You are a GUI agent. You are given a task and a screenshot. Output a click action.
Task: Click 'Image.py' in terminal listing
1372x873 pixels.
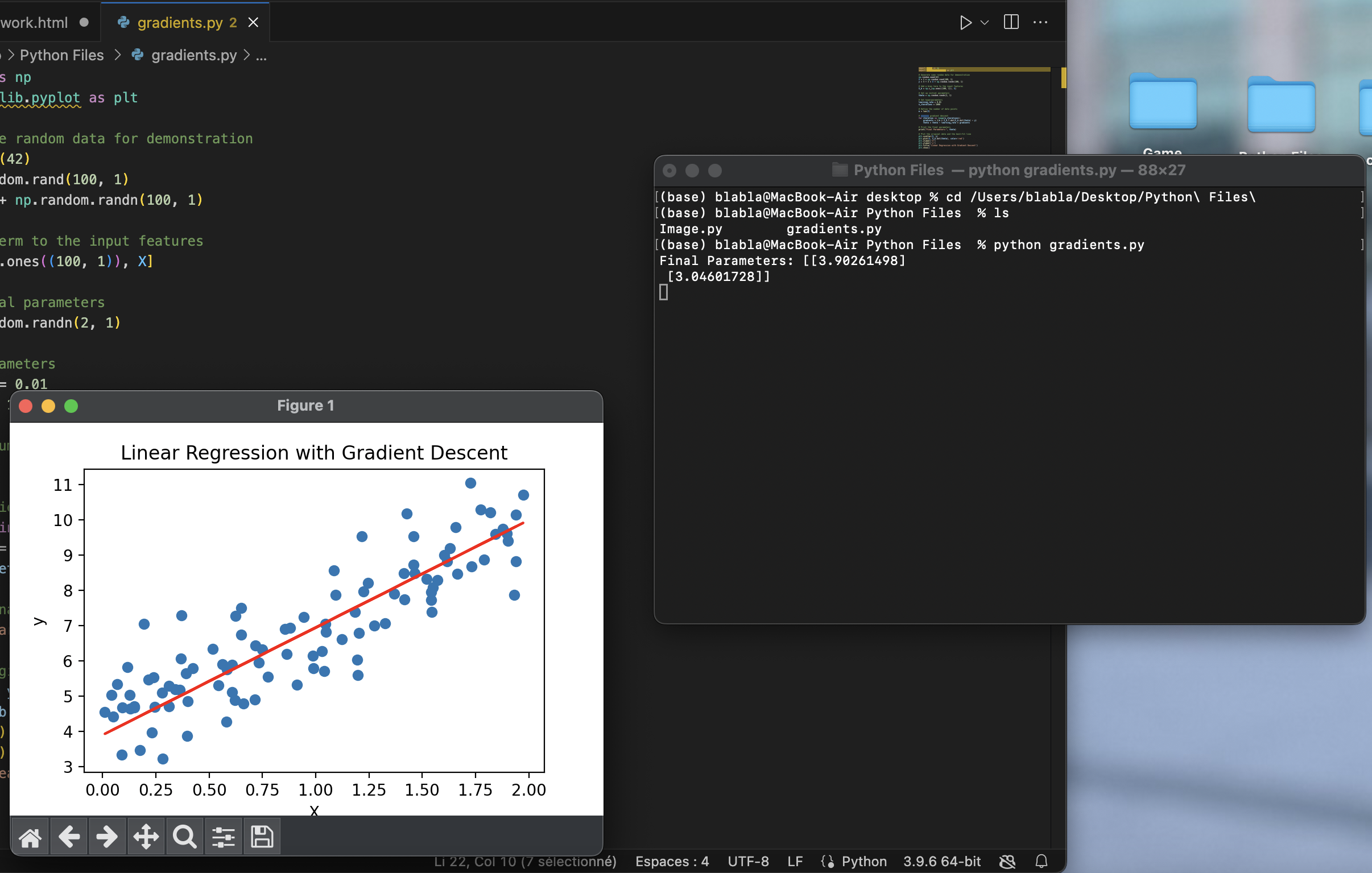click(691, 229)
